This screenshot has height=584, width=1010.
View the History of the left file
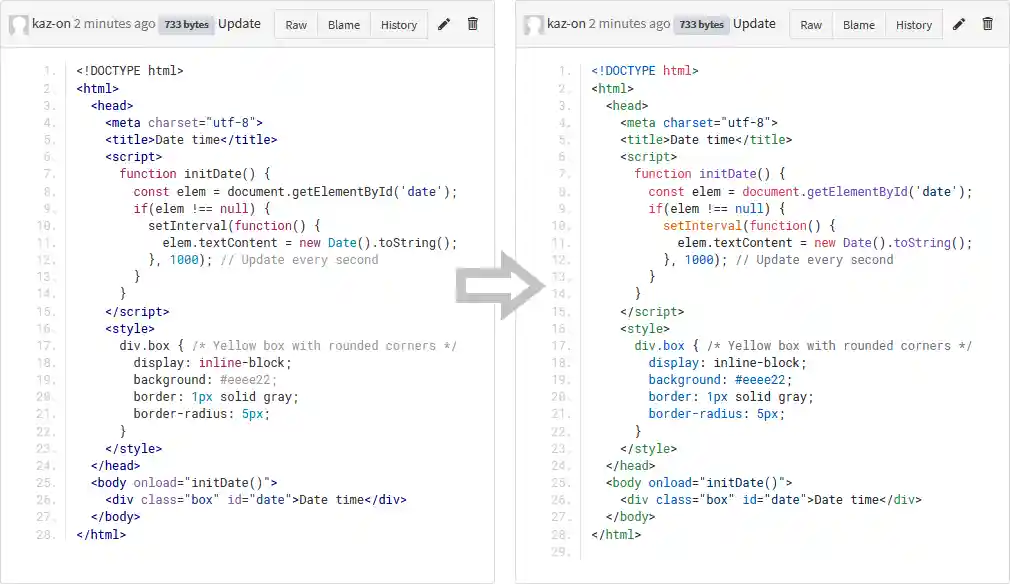tap(398, 24)
